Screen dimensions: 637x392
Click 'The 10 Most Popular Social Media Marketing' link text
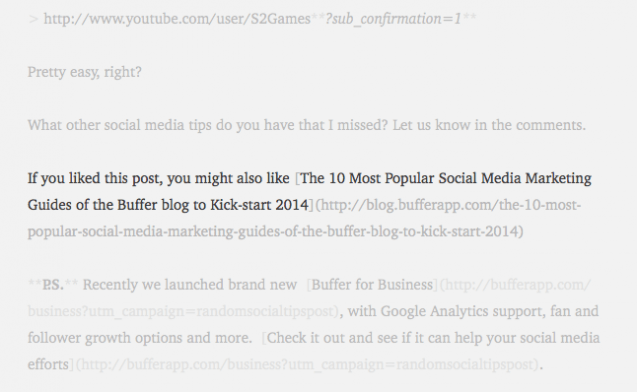446,178
